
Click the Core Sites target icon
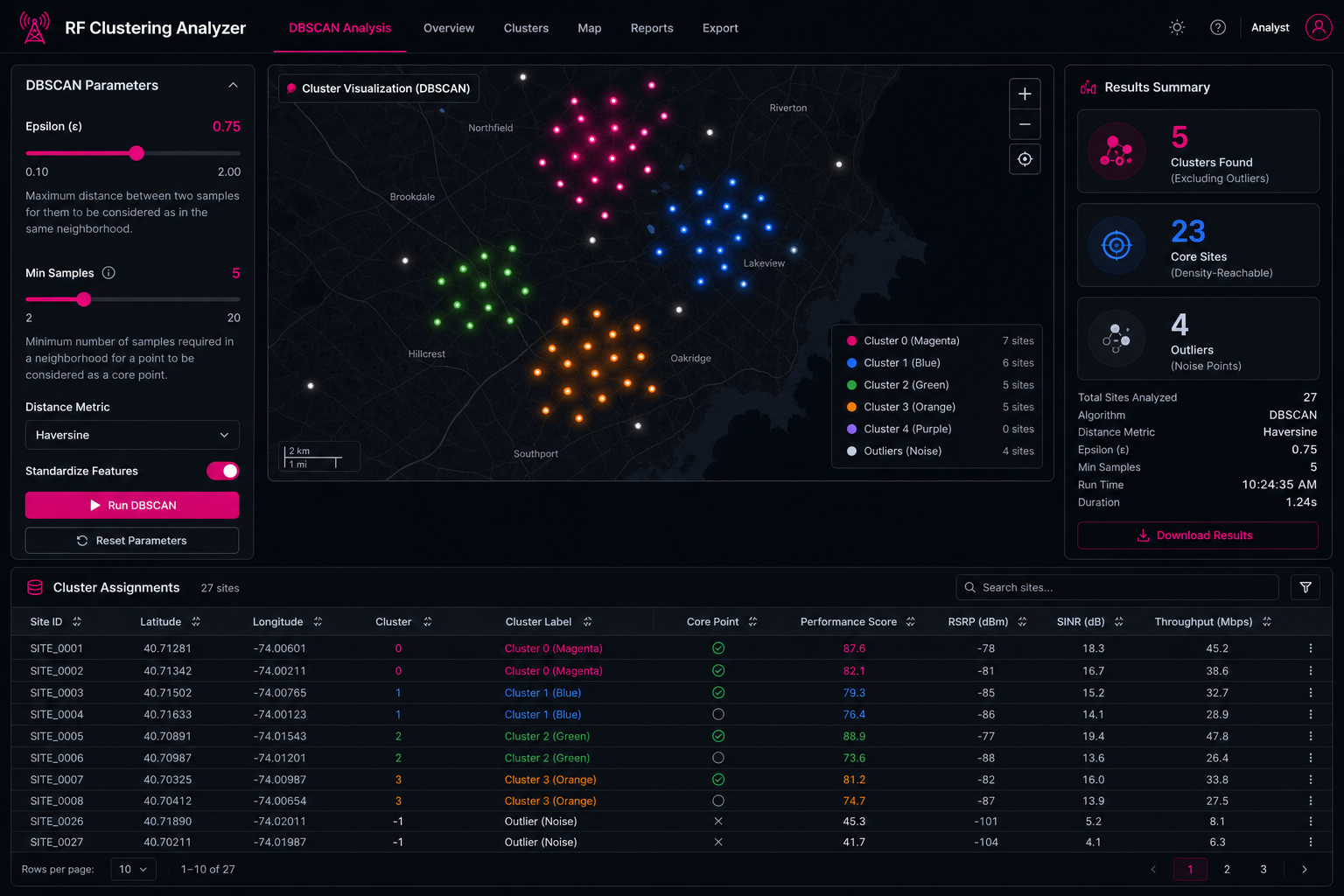click(x=1116, y=246)
